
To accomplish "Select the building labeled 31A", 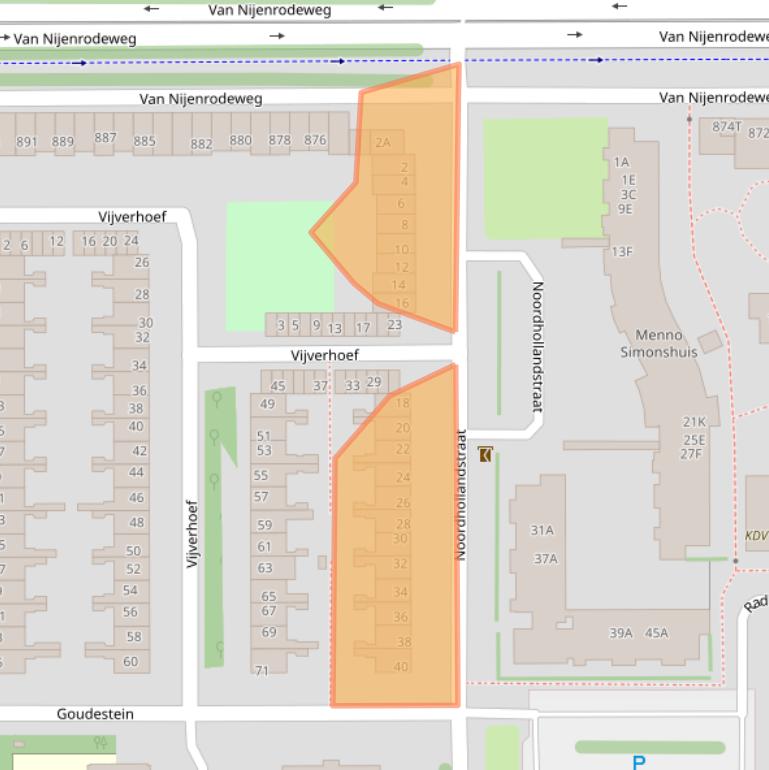I will coord(542,530).
